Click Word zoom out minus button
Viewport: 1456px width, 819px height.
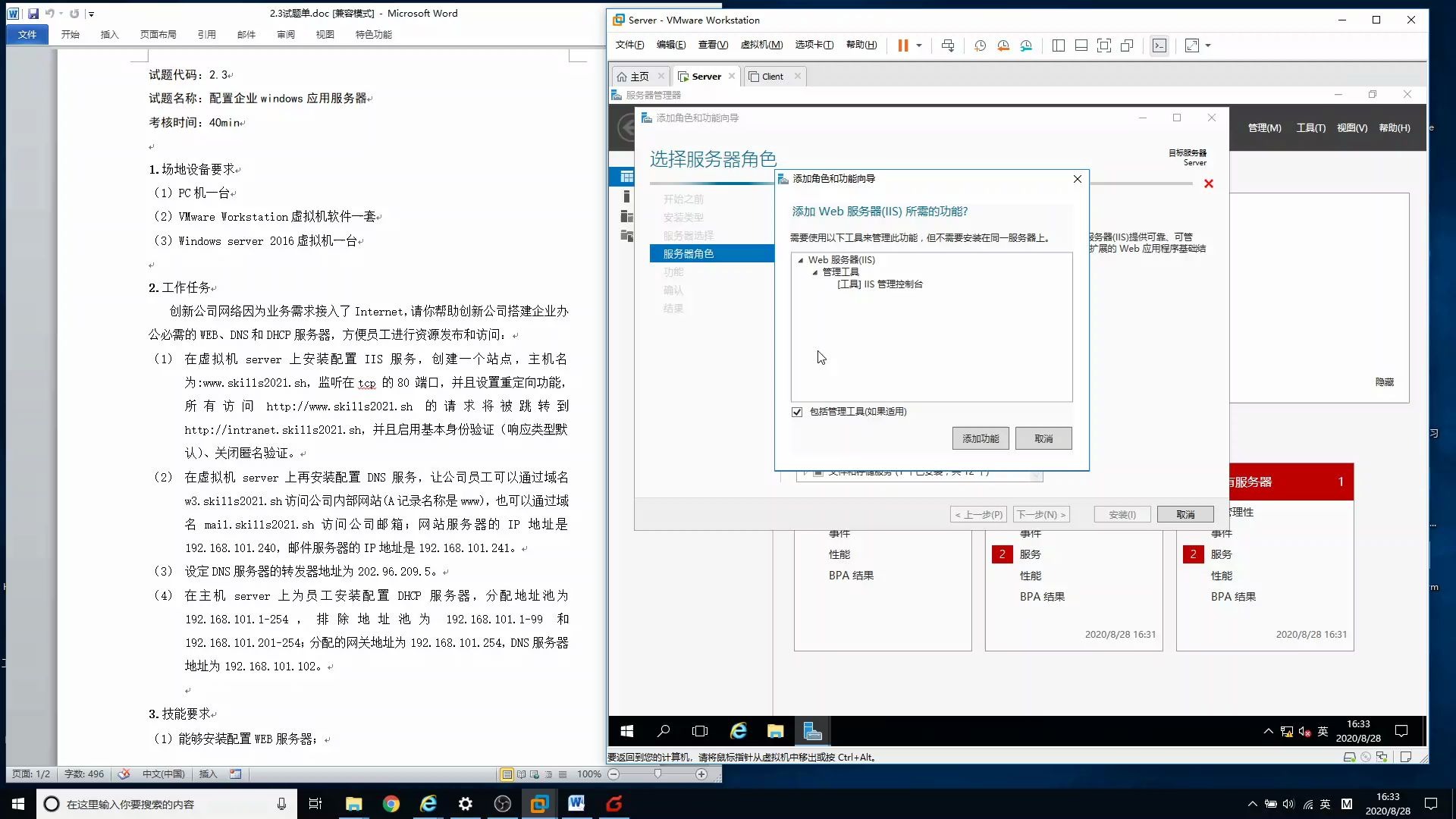pos(613,774)
